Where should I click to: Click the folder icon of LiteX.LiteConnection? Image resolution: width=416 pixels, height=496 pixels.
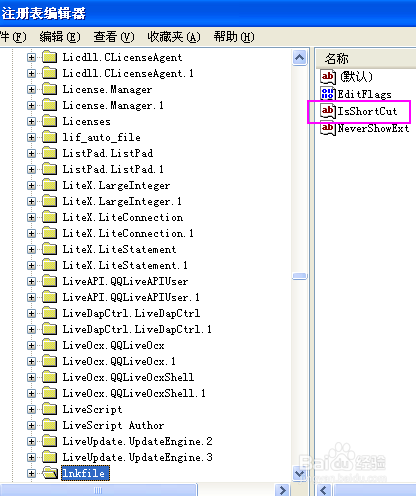50,217
